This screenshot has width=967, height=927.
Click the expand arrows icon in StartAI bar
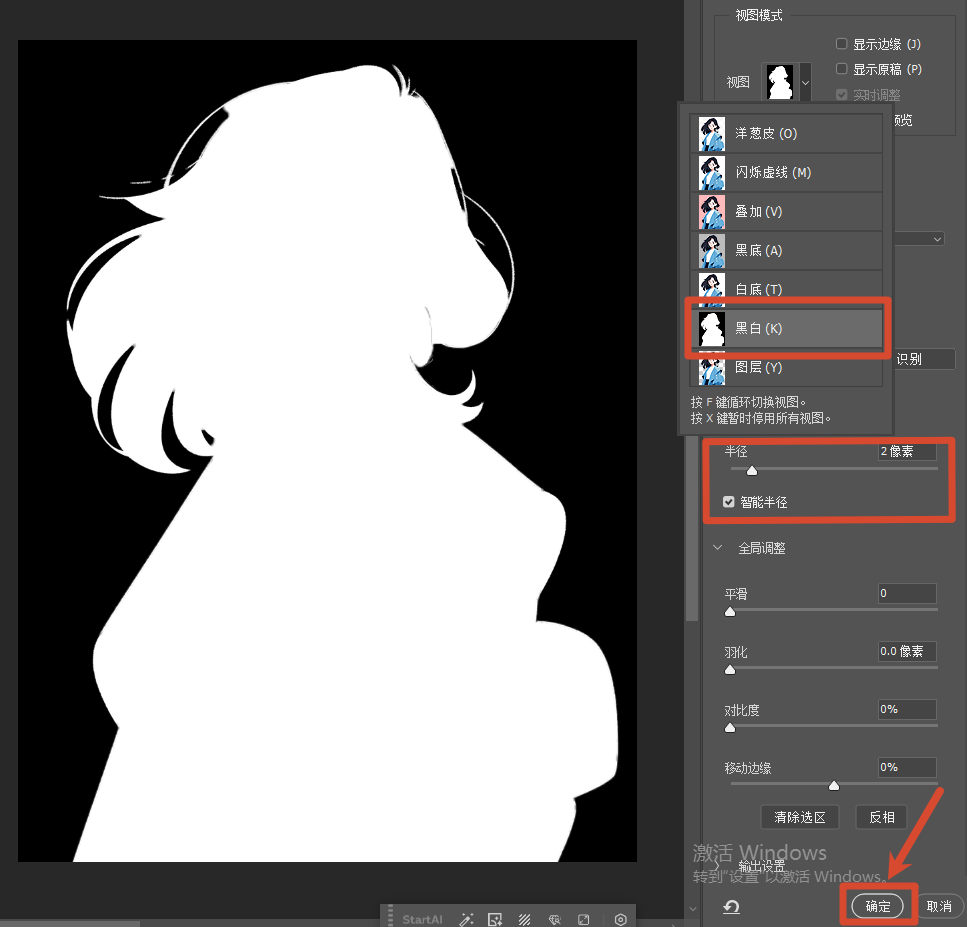[x=584, y=919]
